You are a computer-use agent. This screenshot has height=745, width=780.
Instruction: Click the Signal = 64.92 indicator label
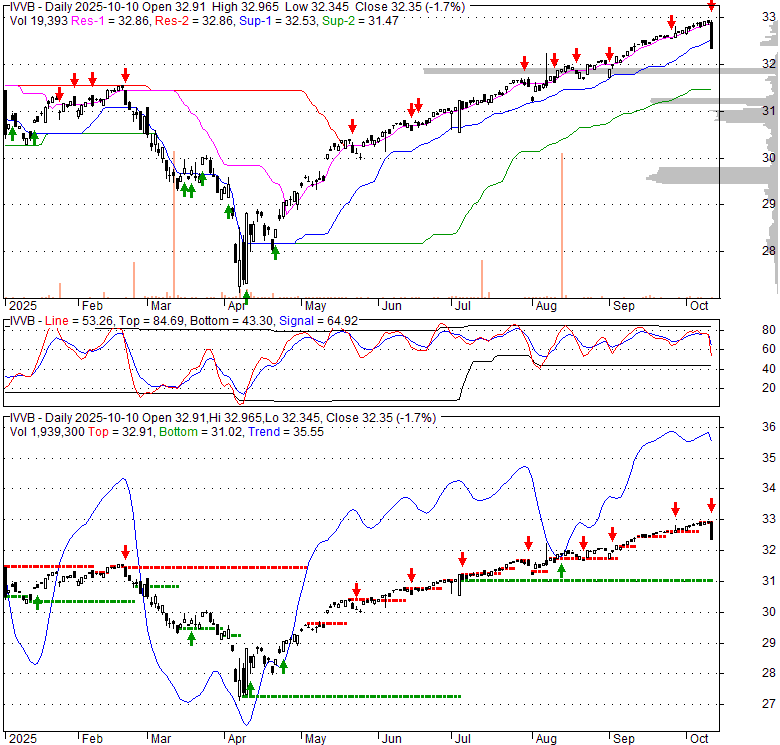click(x=323, y=321)
